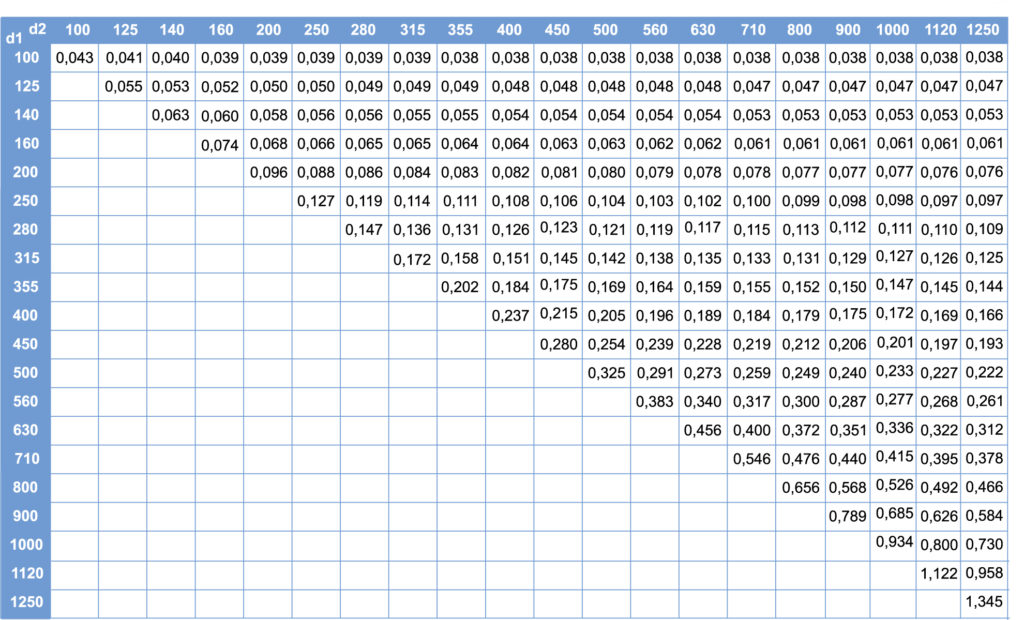Click the column header labeled 1250

(x=984, y=30)
